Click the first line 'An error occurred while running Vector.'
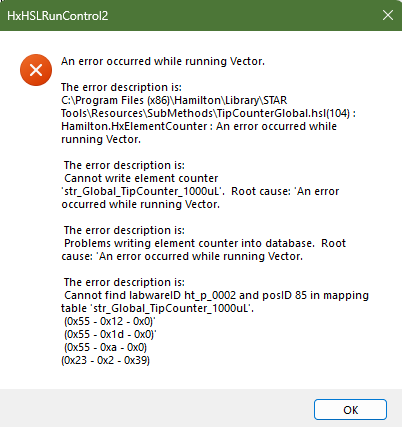Viewport: 402px width, 427px height. click(x=163, y=61)
